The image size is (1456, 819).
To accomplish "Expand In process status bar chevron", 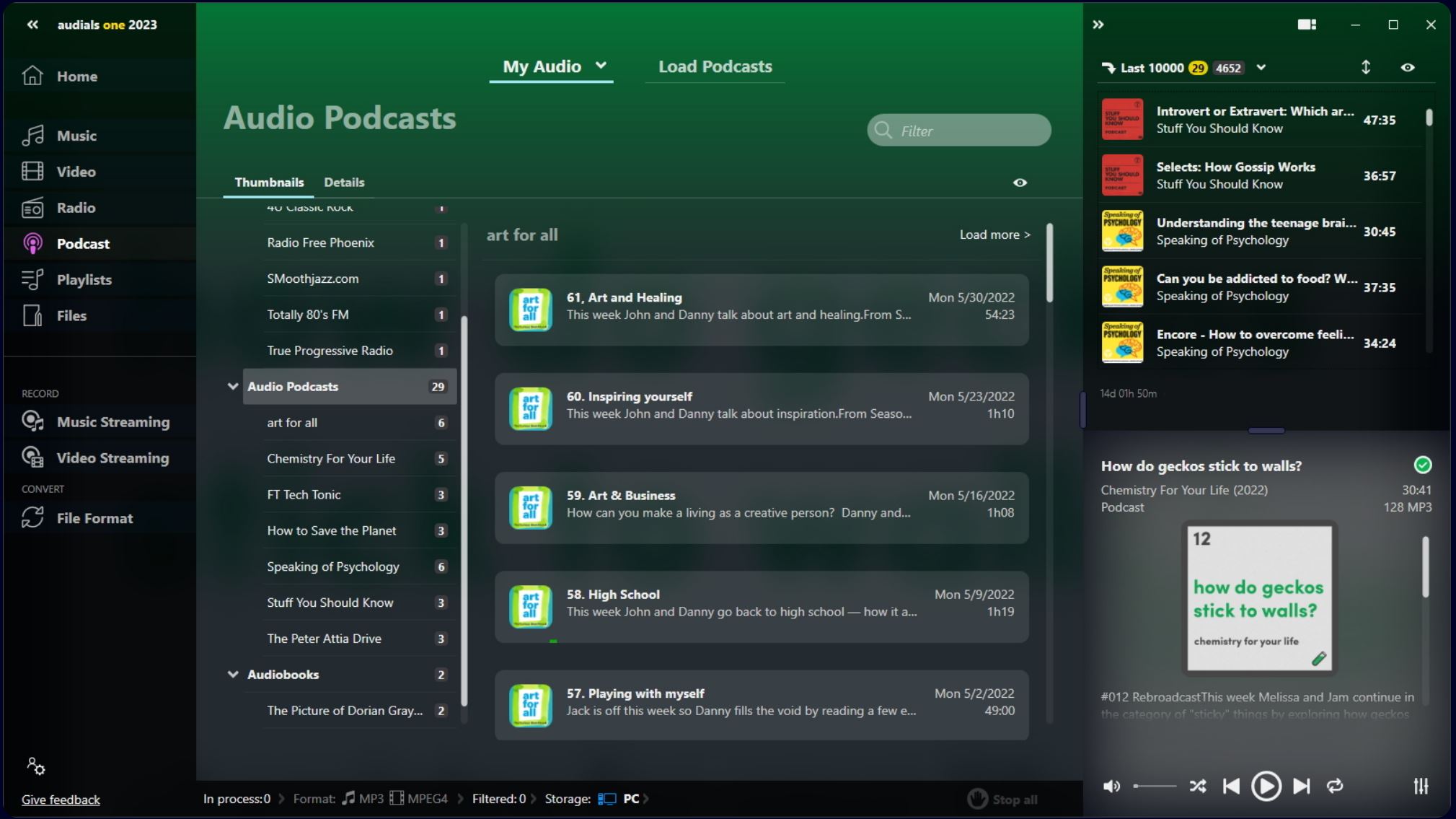I will pos(281,799).
